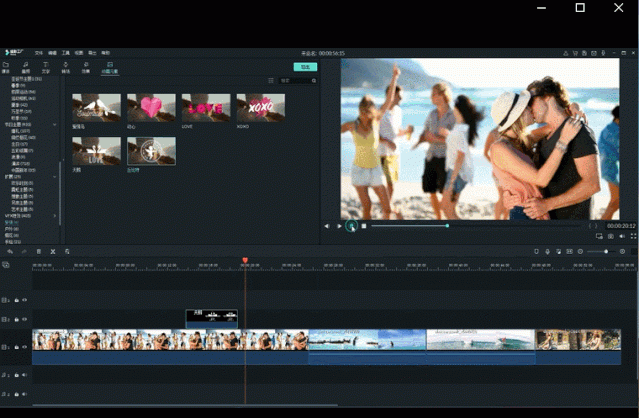
Task: Hide video track 3 with eye icon
Action: [24, 300]
